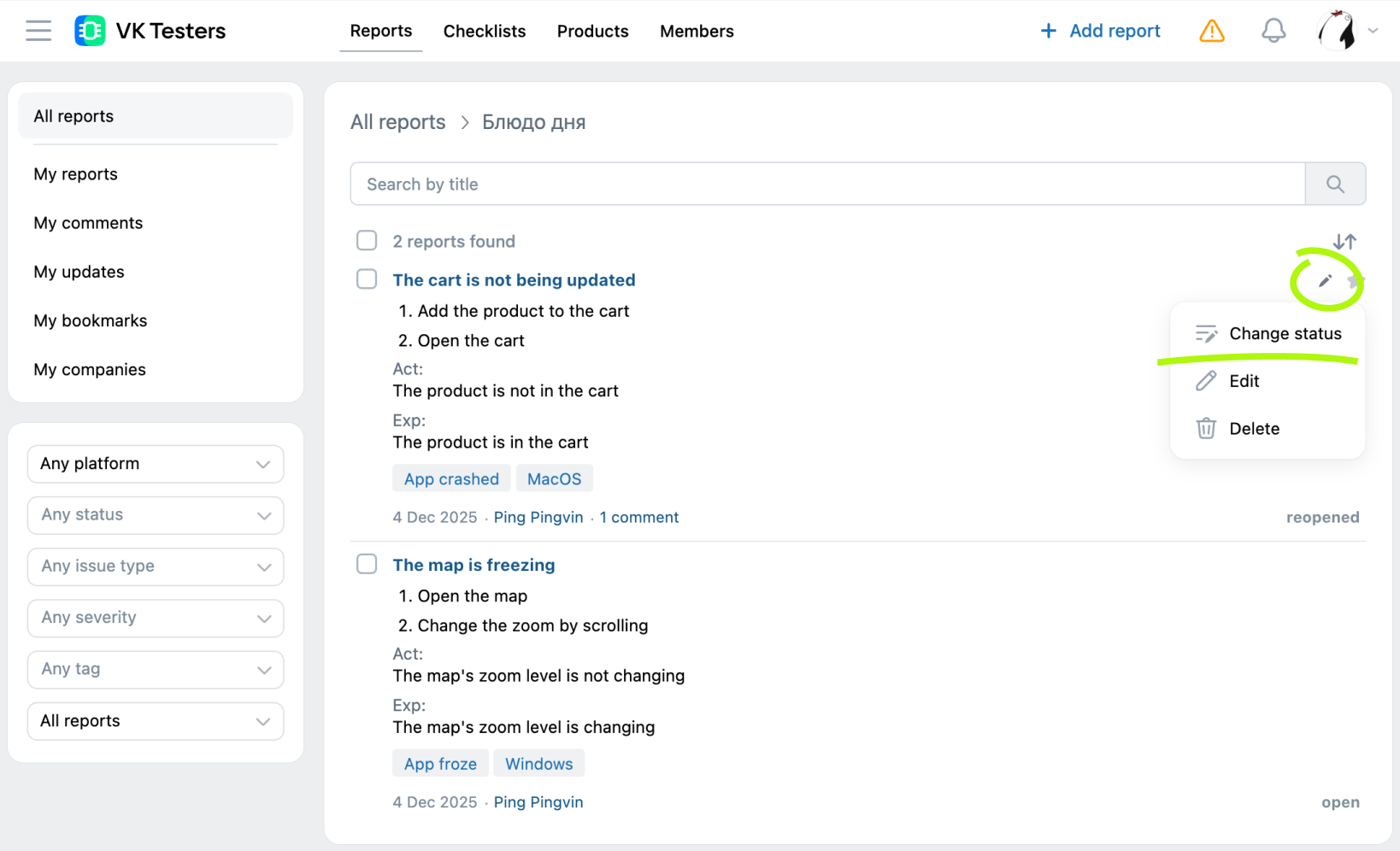The image size is (1400, 851).
Task: Open the Any severity dropdown
Action: (156, 618)
